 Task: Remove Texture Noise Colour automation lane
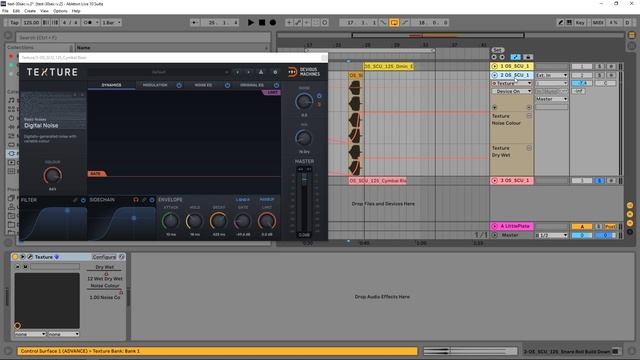(529, 116)
